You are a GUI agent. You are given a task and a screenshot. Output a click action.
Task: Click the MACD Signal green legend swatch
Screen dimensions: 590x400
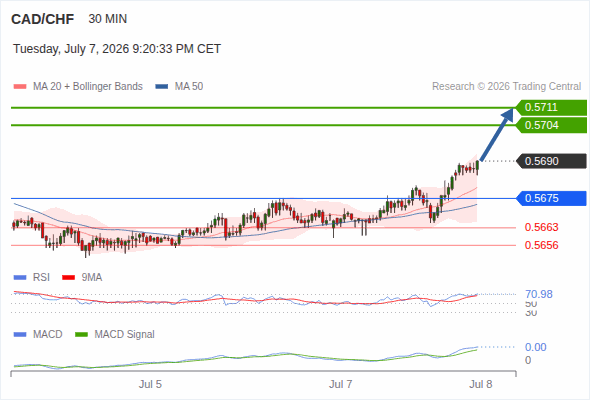(81, 335)
